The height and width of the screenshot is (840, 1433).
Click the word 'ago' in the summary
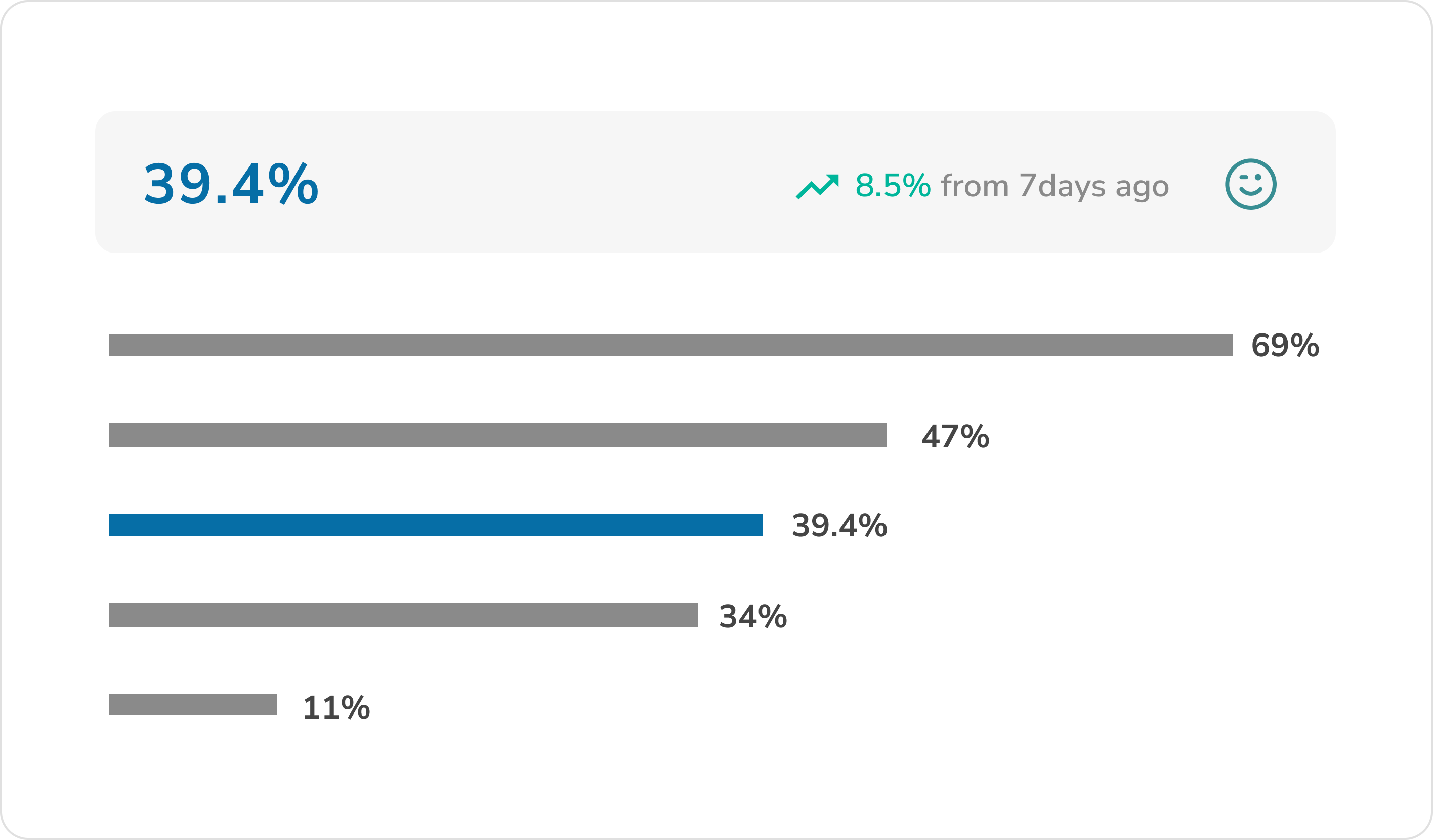pos(1142,188)
